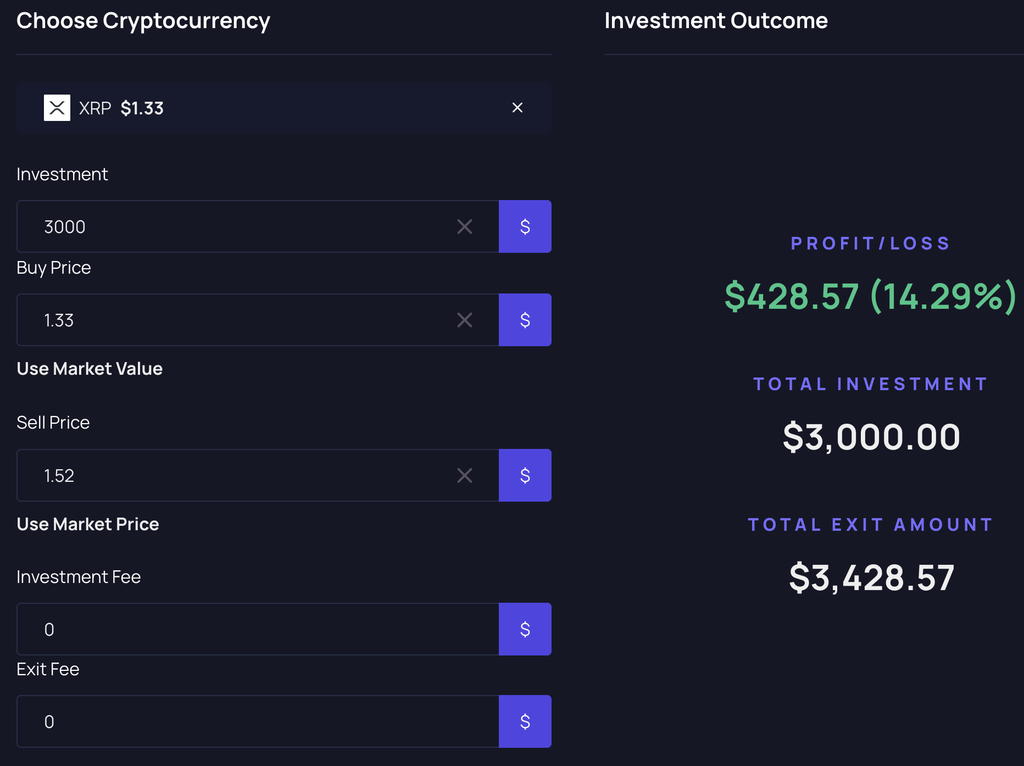Clear the Sell Price field
This screenshot has height=766, width=1024.
click(464, 475)
